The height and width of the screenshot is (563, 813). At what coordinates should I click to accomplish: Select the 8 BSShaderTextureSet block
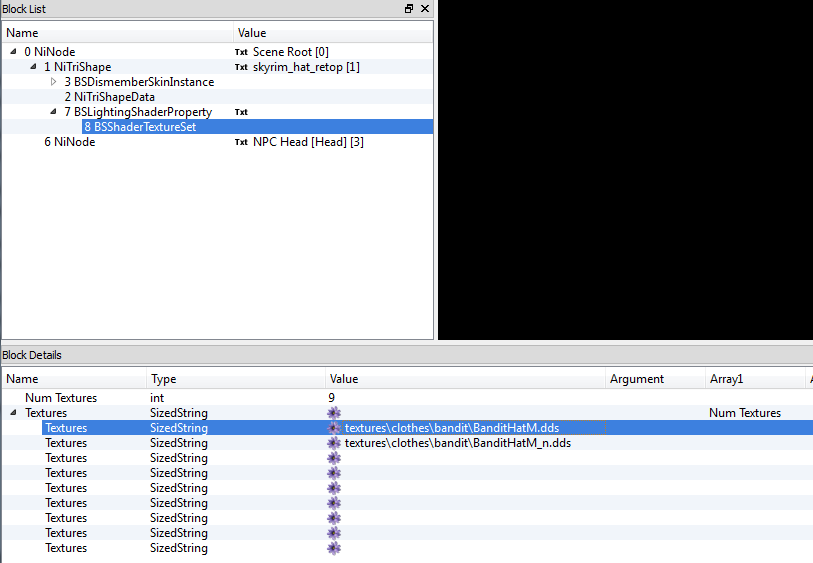pyautogui.click(x=140, y=127)
